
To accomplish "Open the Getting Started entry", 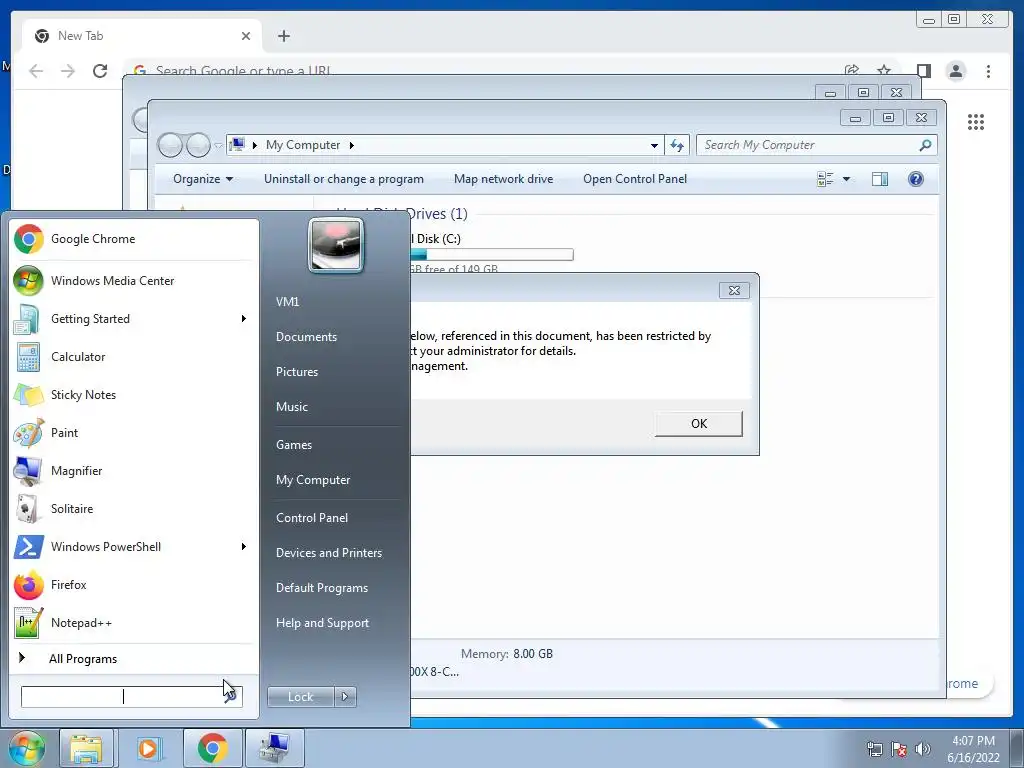I will (134, 319).
